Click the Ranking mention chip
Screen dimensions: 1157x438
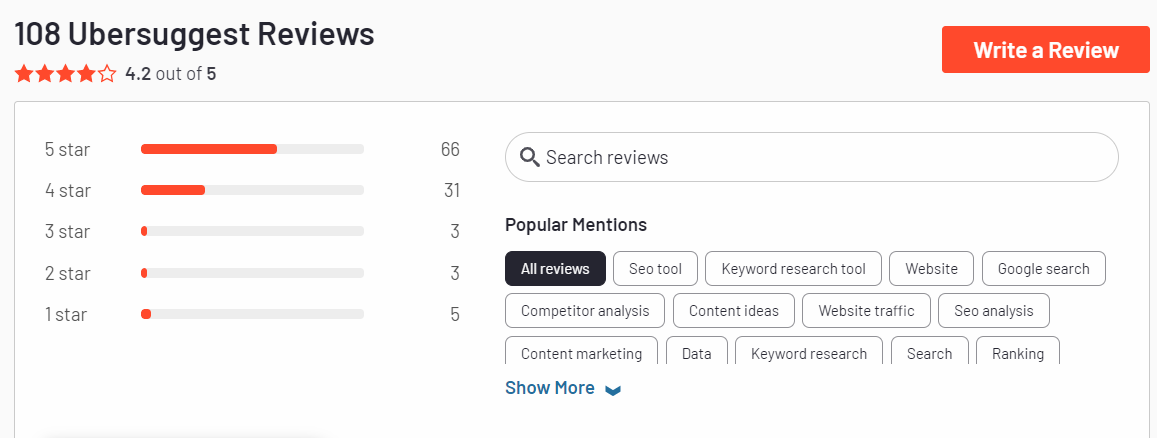pyautogui.click(x=1018, y=351)
